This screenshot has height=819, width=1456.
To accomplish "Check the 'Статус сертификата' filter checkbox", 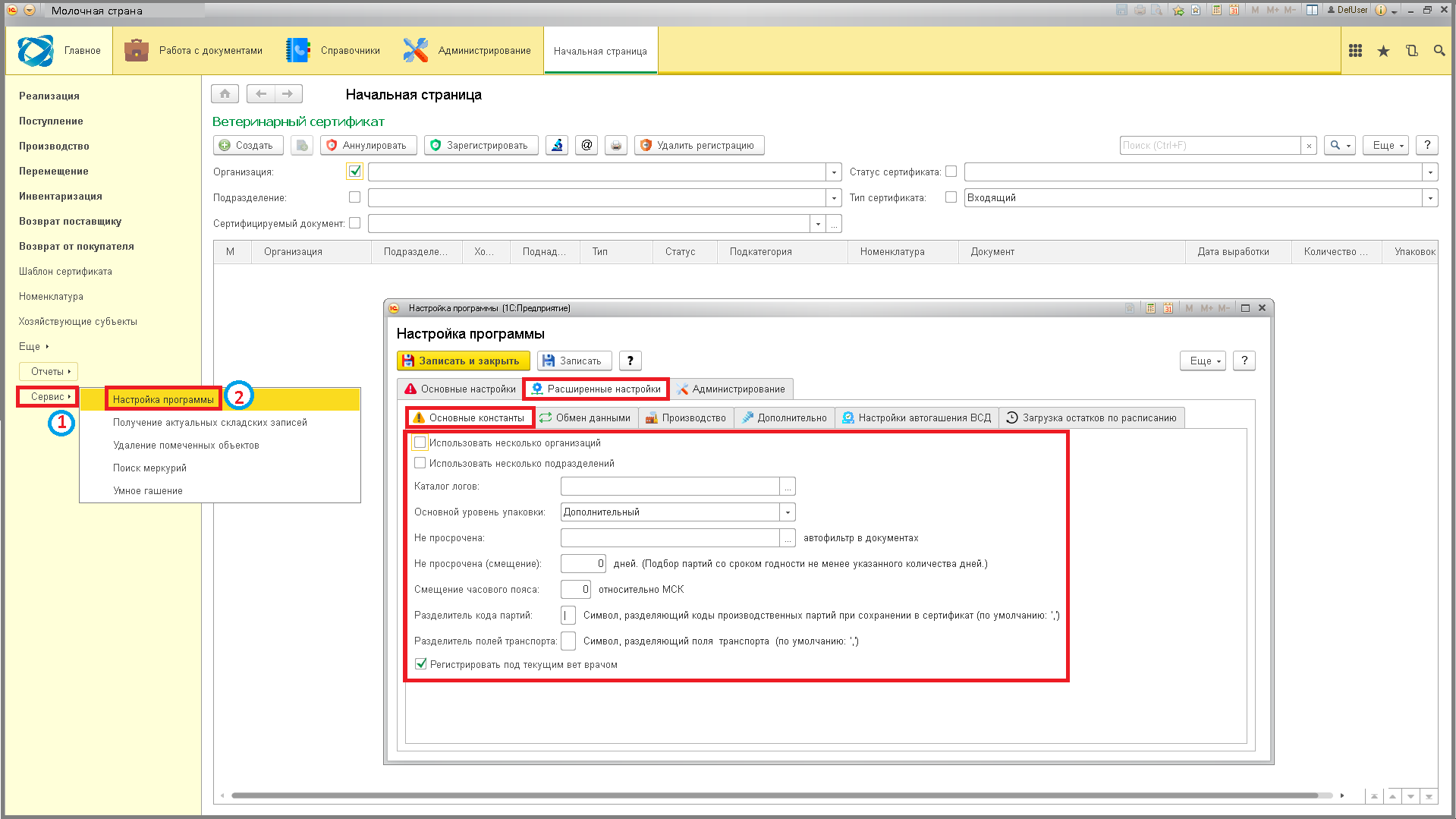I will tap(951, 172).
